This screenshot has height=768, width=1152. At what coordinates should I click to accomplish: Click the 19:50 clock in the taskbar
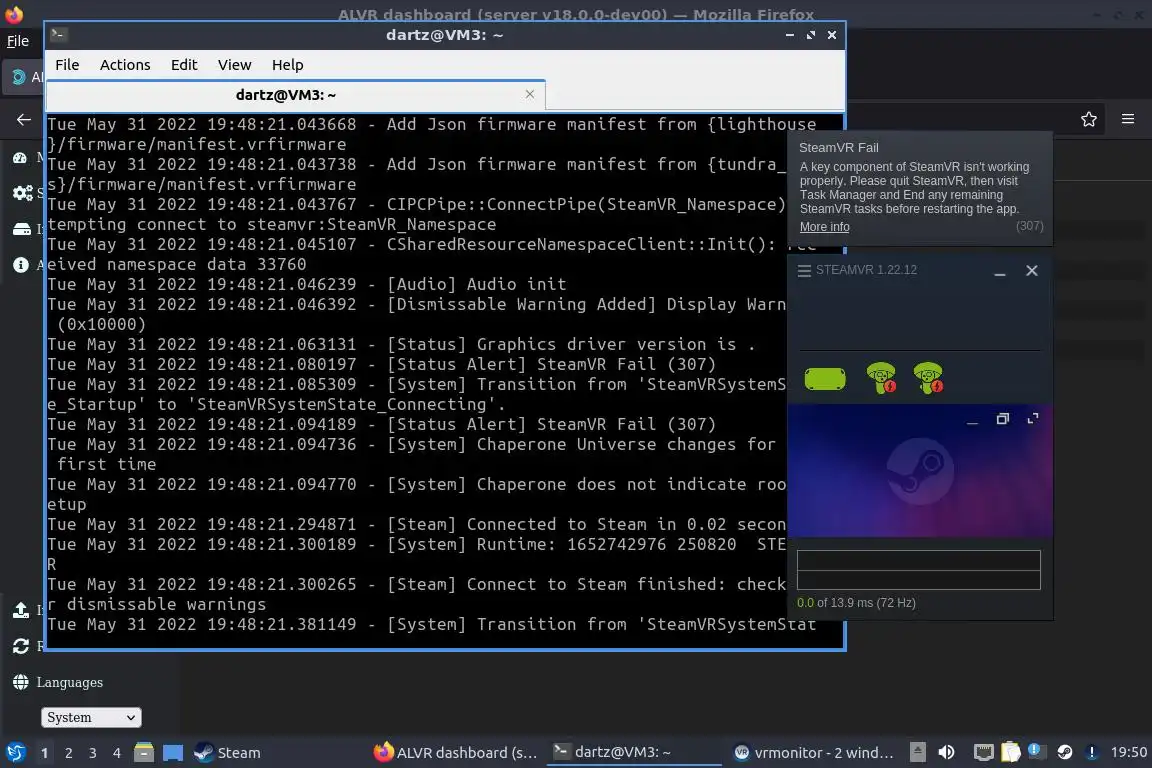click(1128, 752)
